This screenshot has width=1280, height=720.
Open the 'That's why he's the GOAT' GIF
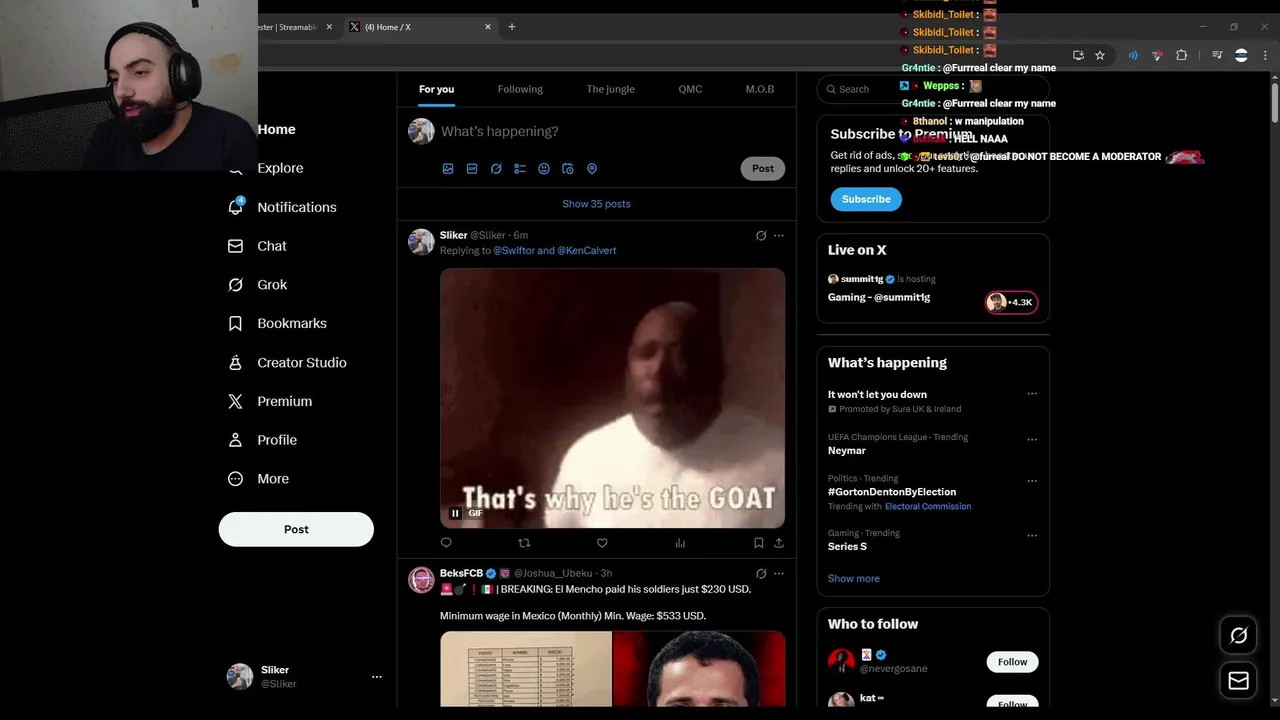coord(612,398)
